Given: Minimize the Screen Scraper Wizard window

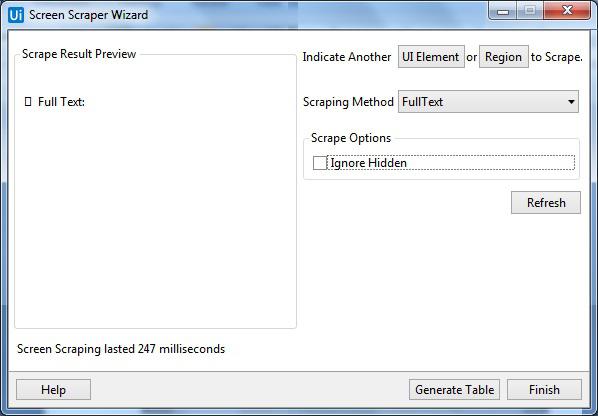Looking at the screenshot, I should (x=503, y=11).
